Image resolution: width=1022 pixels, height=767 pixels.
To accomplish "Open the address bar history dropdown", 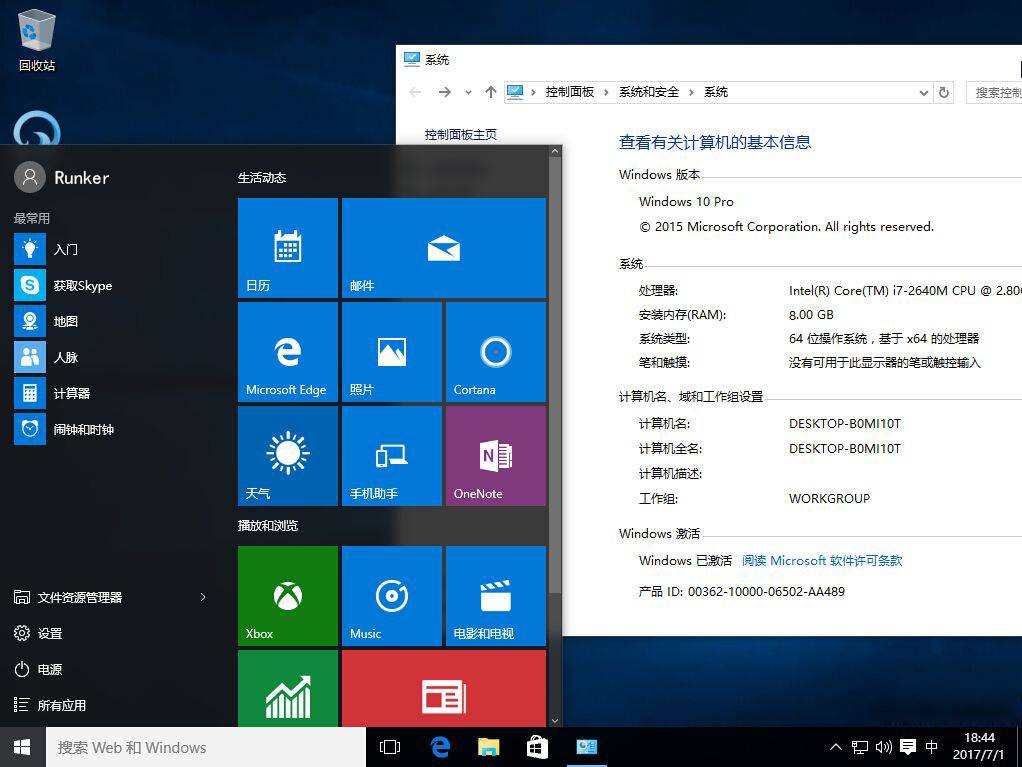I will point(924,93).
